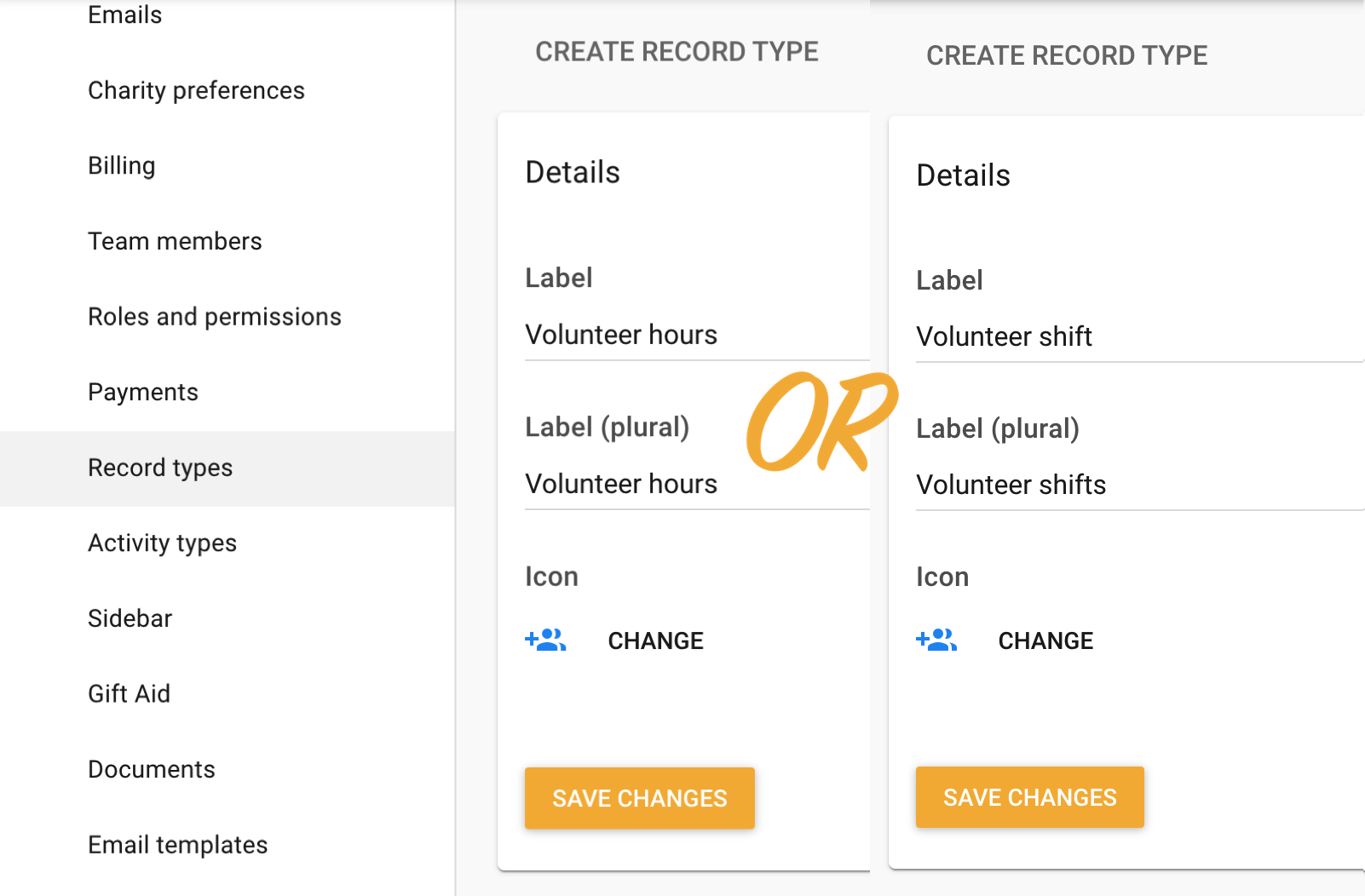Open Activity types settings
1365x896 pixels.
162,543
